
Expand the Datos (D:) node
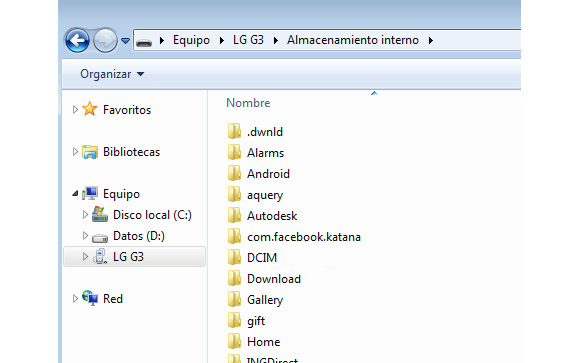click(85, 236)
